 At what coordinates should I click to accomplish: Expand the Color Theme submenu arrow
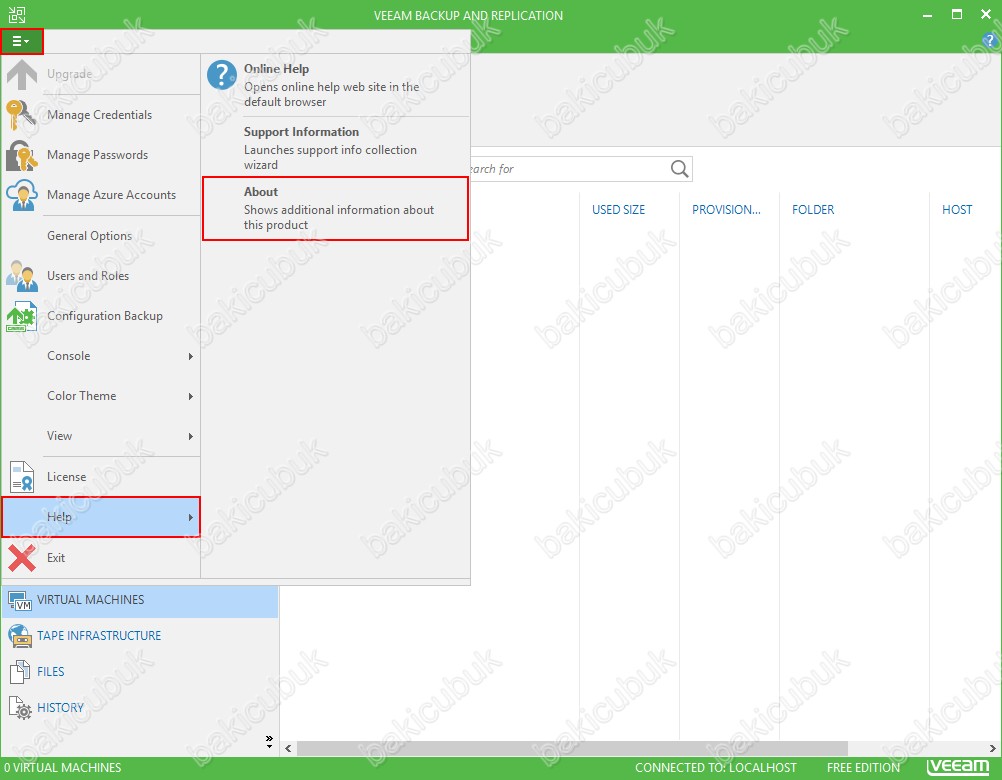tap(190, 396)
